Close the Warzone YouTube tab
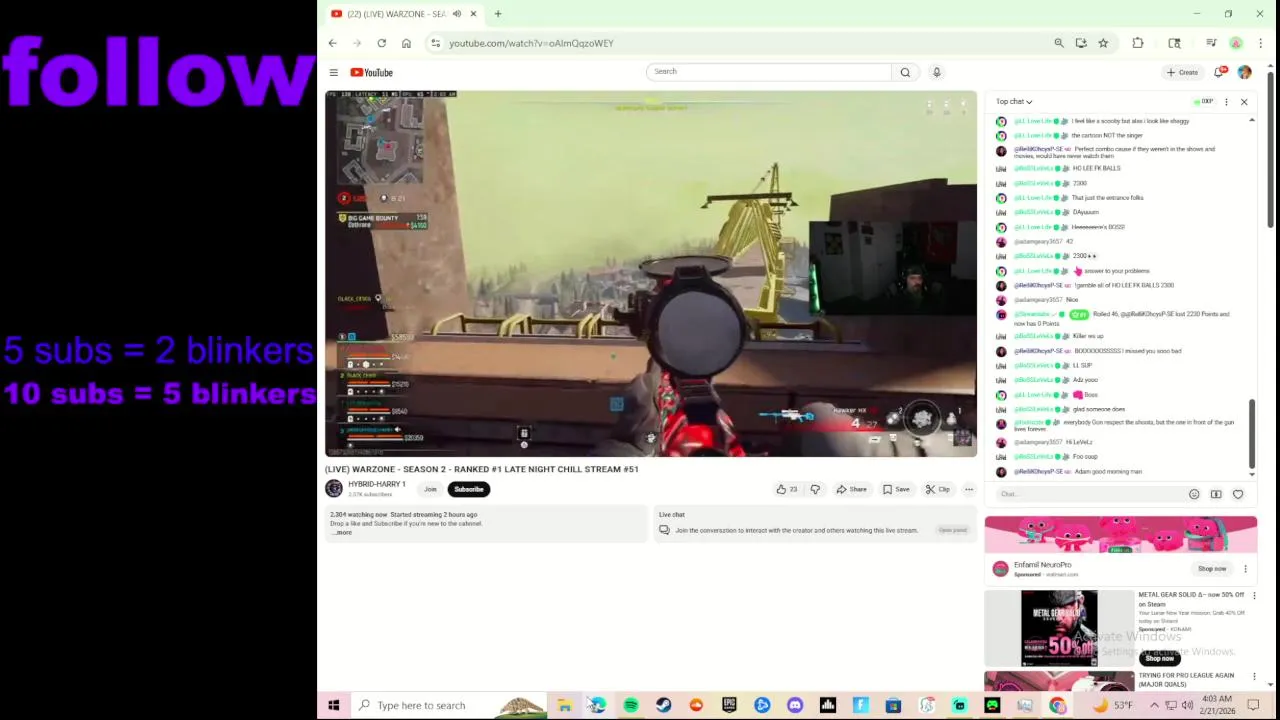Image resolution: width=1280 pixels, height=720 pixels. [x=472, y=14]
